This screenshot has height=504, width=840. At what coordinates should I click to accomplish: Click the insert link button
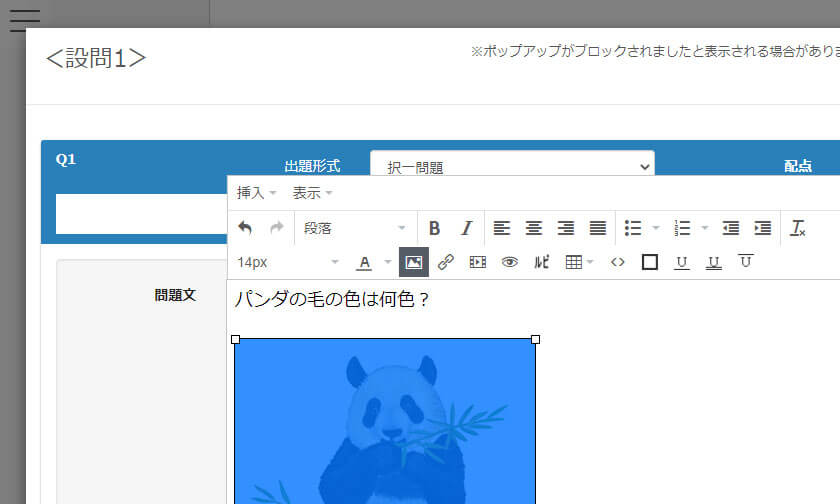(446, 262)
